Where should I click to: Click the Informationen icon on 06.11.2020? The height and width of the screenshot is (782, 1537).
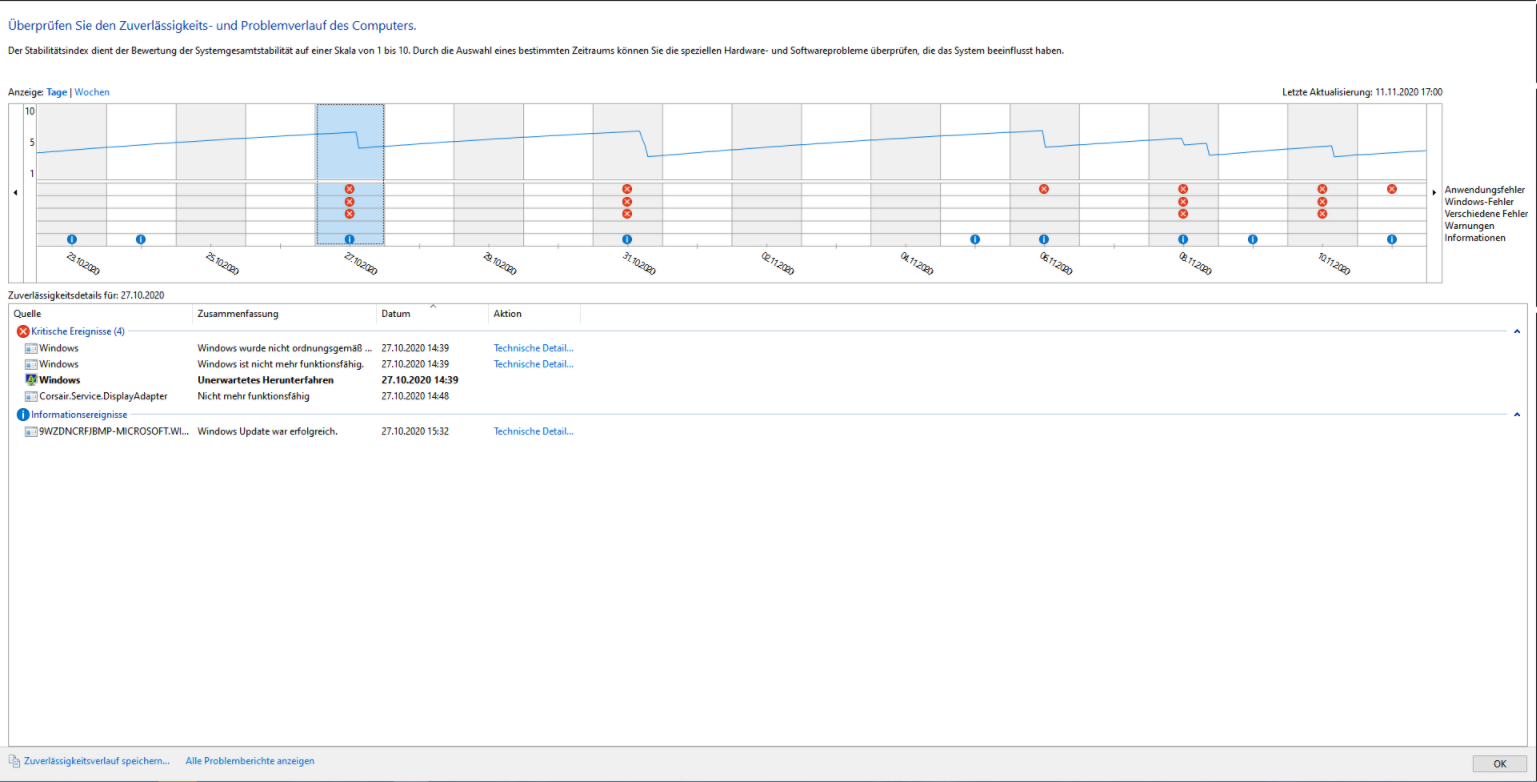coord(1044,239)
